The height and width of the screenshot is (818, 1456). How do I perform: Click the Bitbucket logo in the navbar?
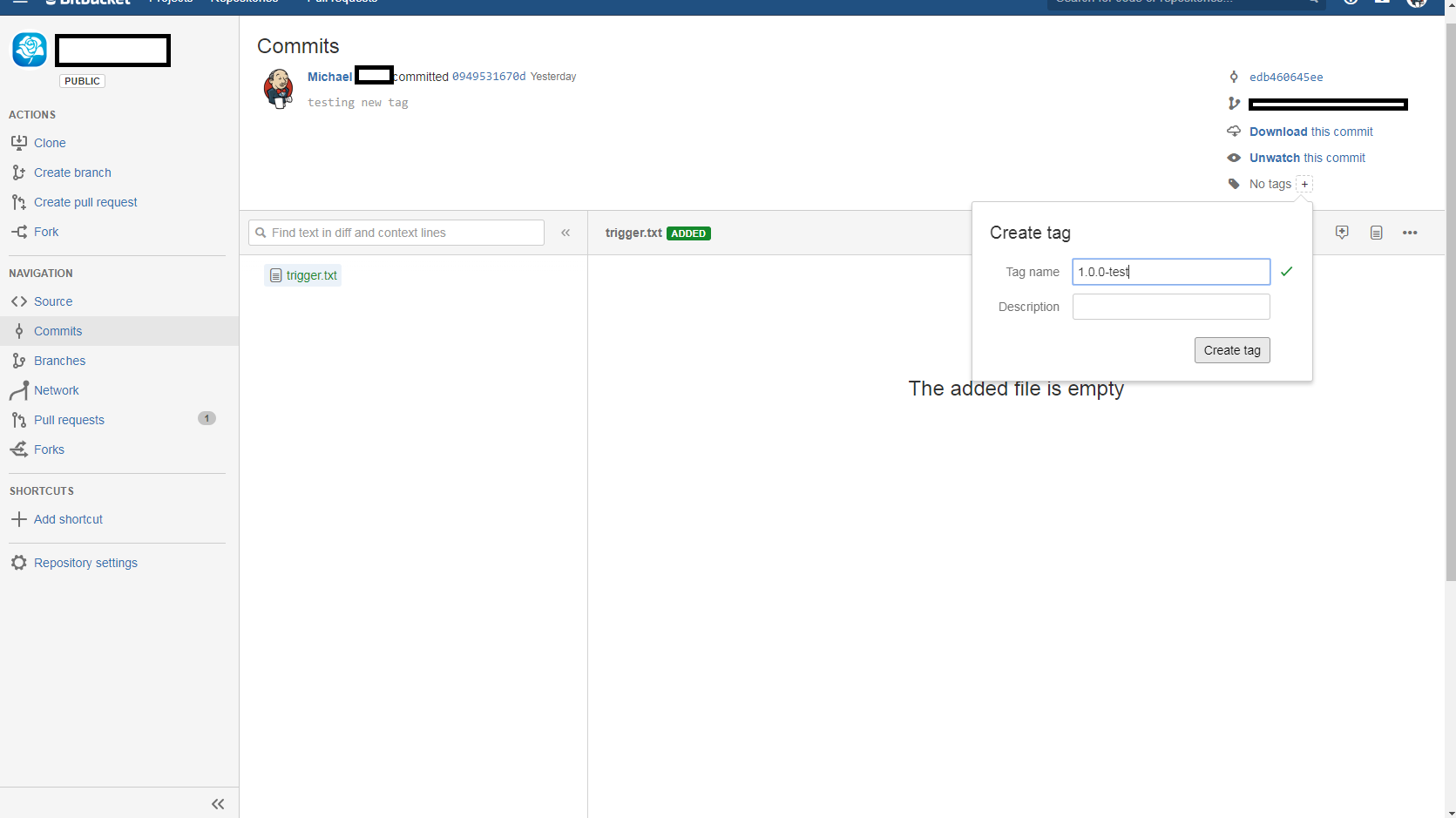[87, 3]
